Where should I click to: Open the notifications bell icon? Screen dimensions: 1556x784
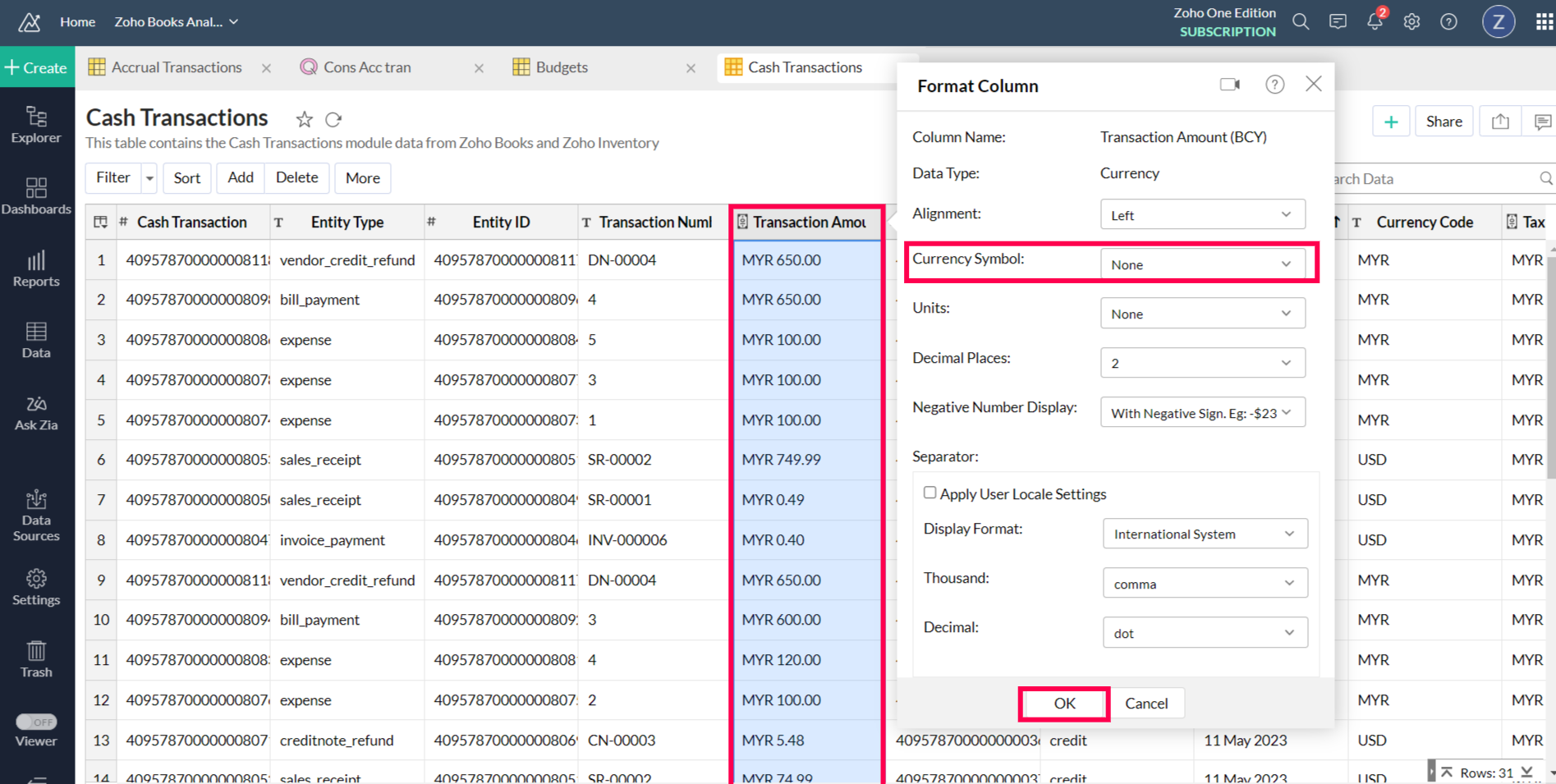[x=1375, y=21]
